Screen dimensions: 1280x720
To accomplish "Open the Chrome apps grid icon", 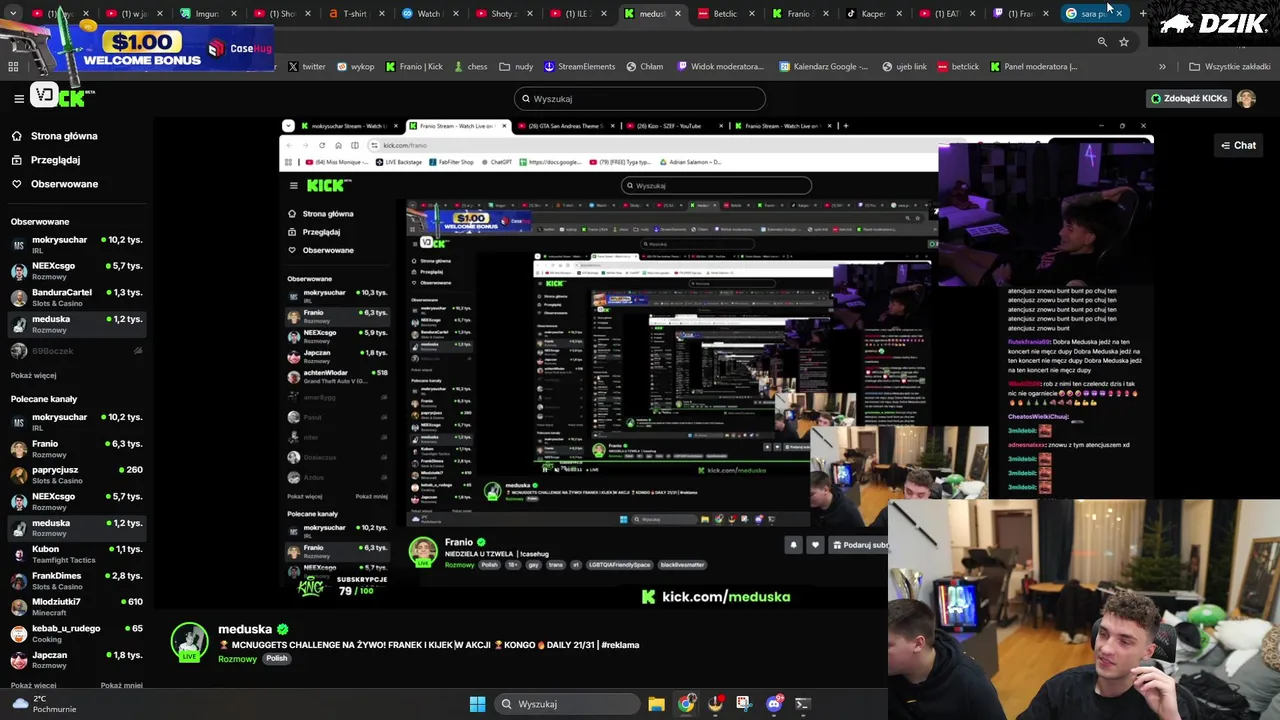I will coord(13,66).
